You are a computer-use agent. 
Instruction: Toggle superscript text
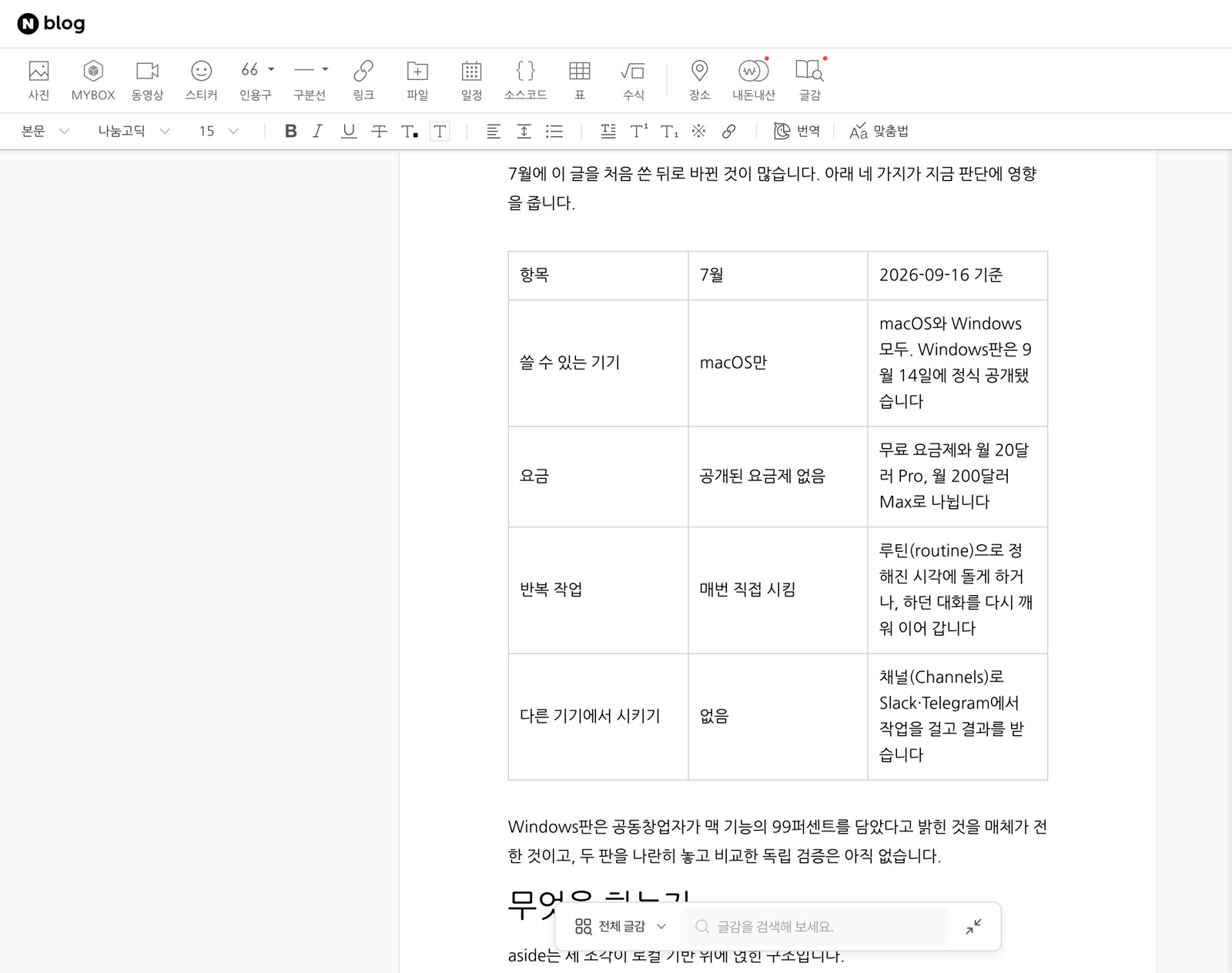tap(639, 132)
